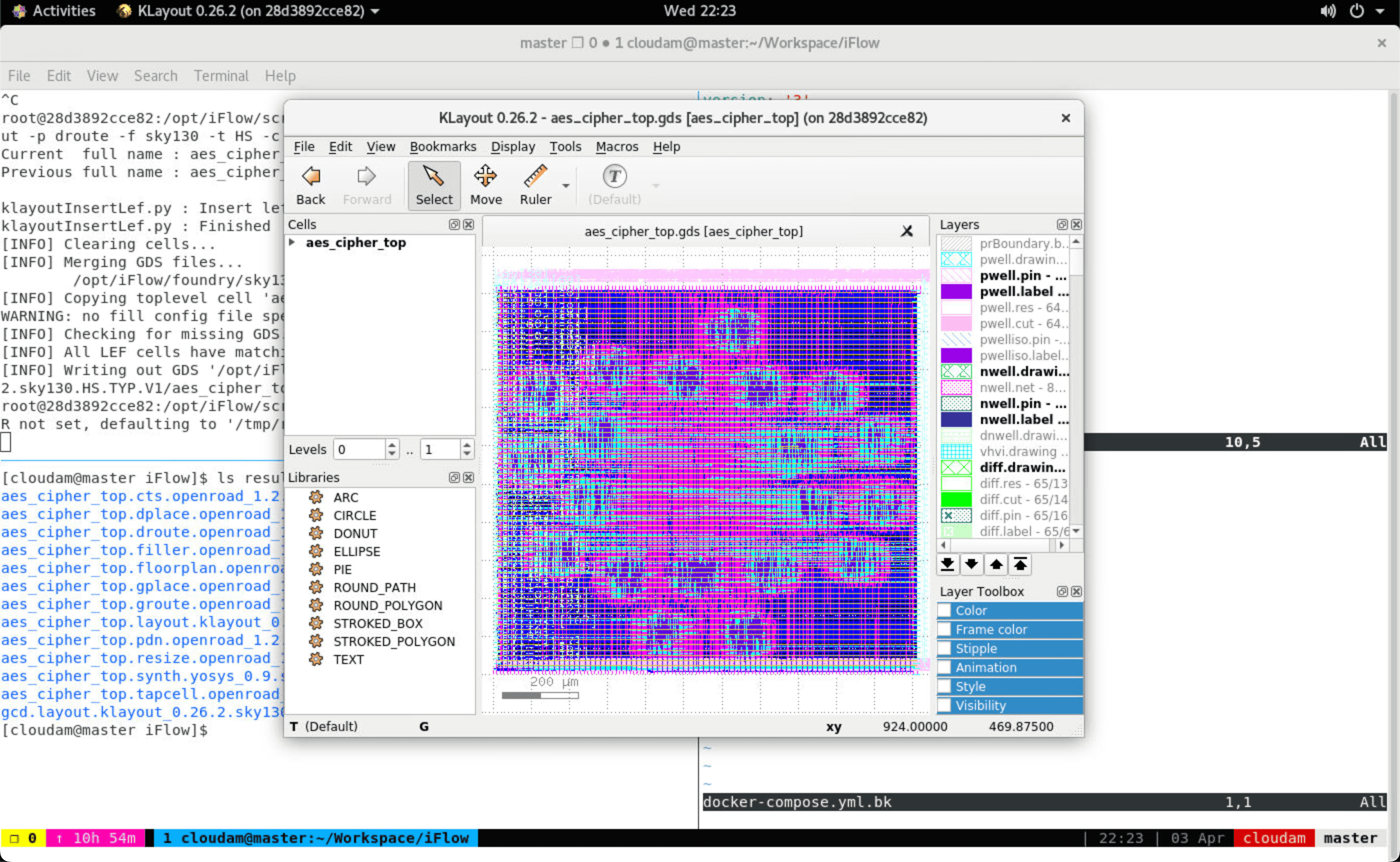Increase the Levels from value
Viewport: 1400px width, 862px height.
pos(391,444)
